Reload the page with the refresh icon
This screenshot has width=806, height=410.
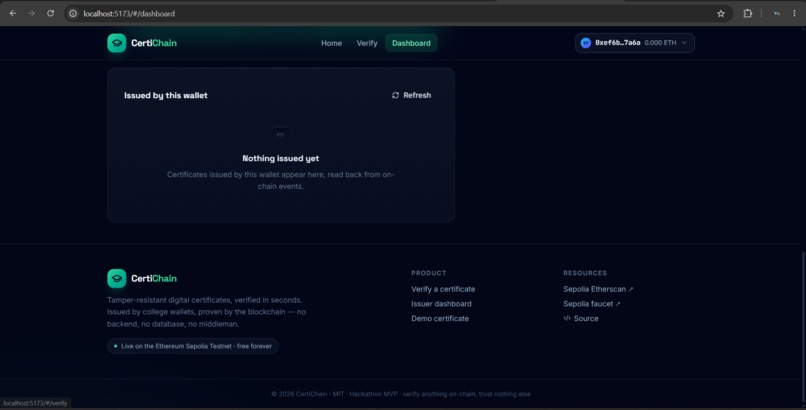pyautogui.click(x=50, y=13)
